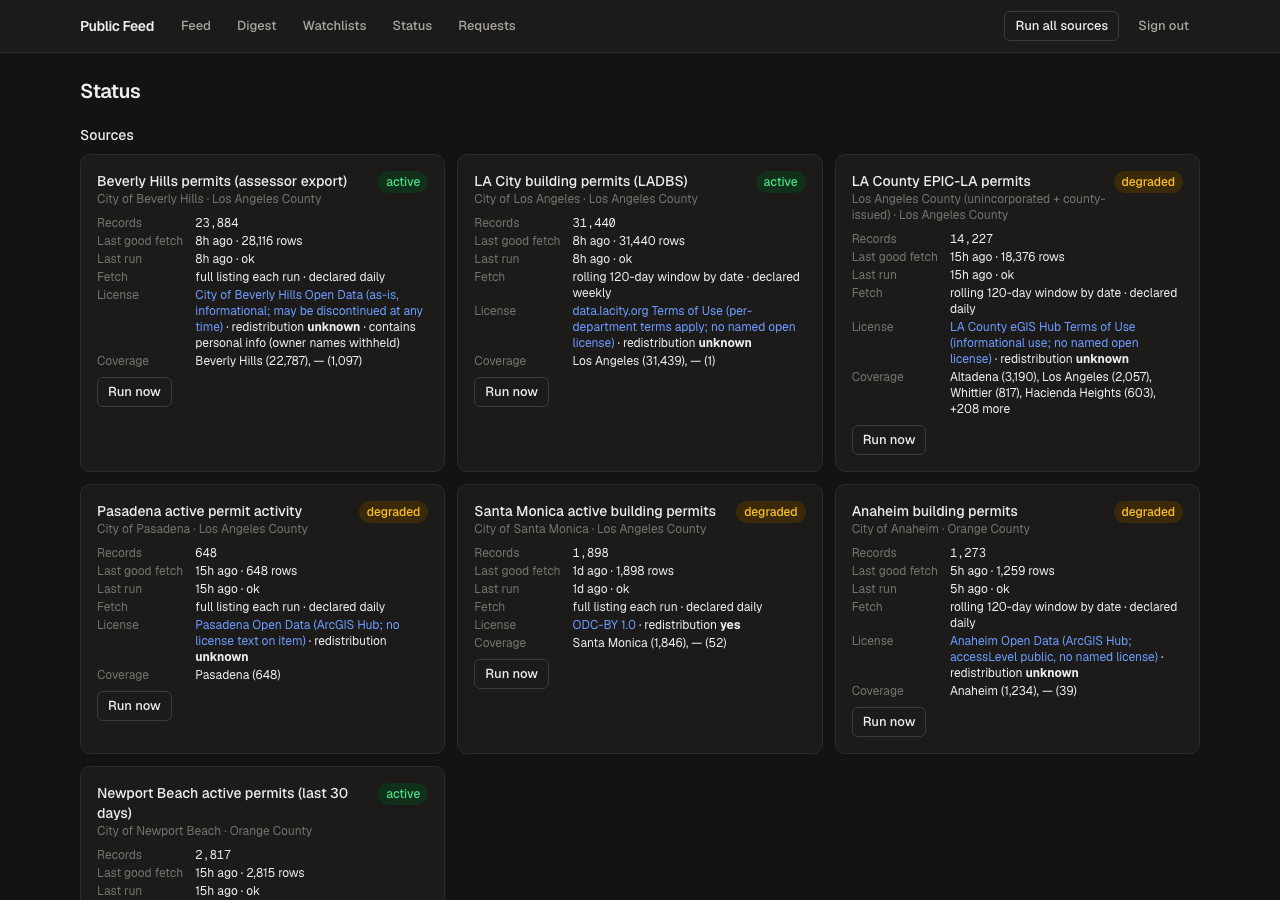This screenshot has width=1280, height=900.
Task: Sign out of the account
Action: point(1163,26)
